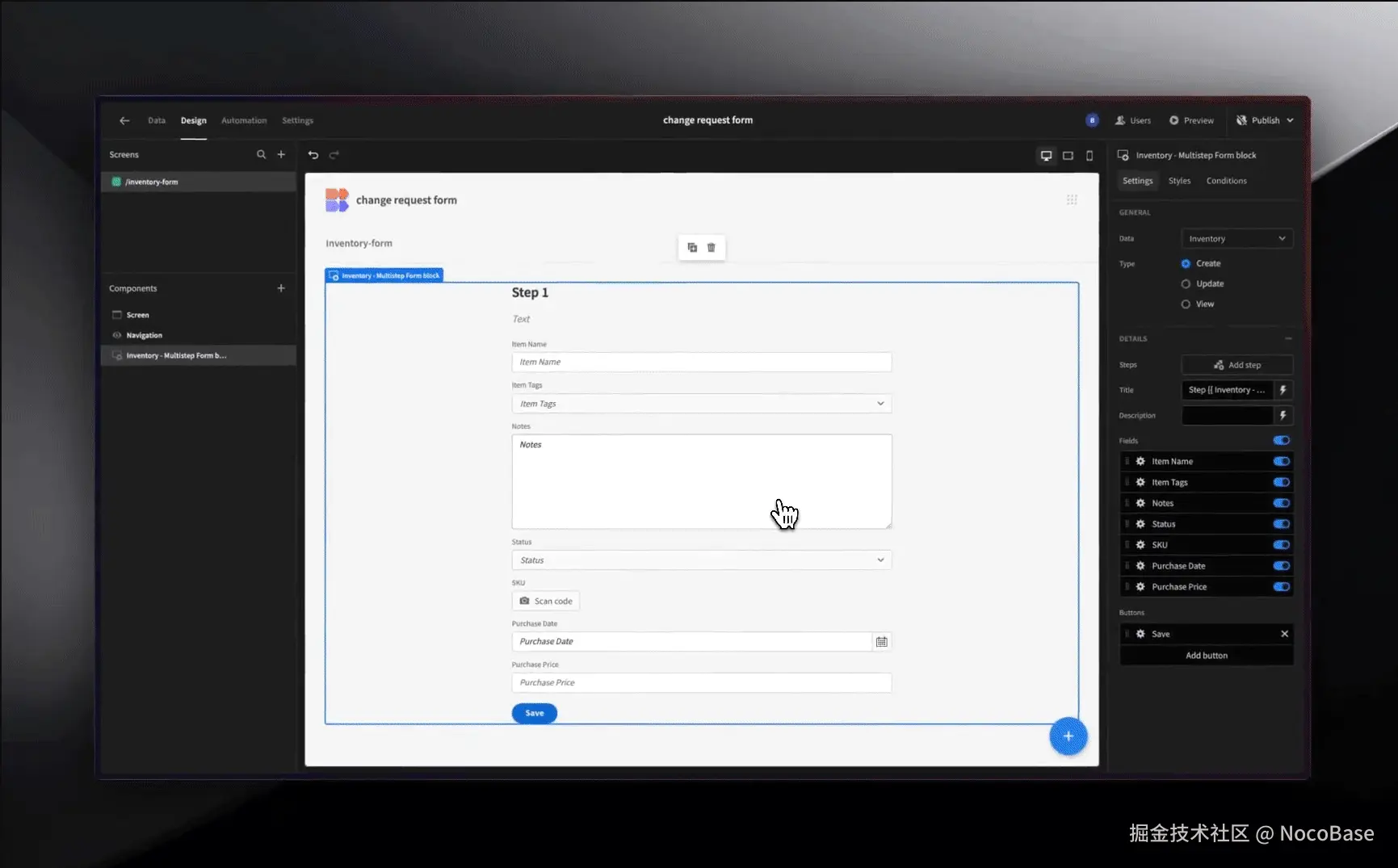Open Save button settings gear
The image size is (1398, 868).
coord(1140,634)
